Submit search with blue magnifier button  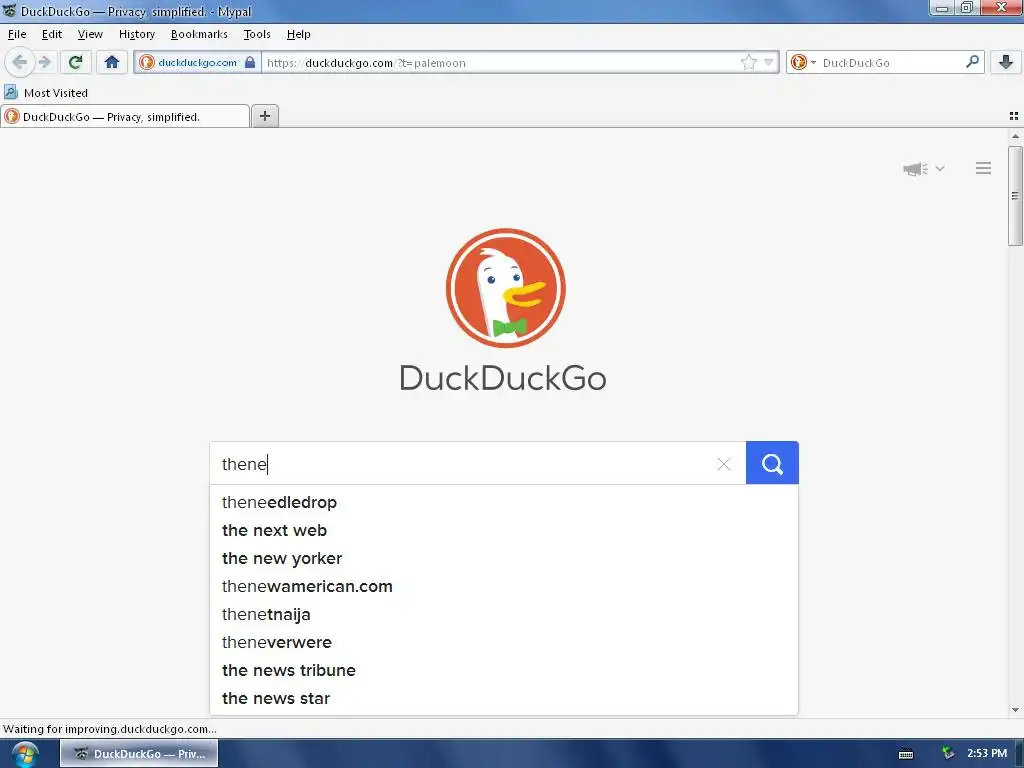[x=772, y=463]
